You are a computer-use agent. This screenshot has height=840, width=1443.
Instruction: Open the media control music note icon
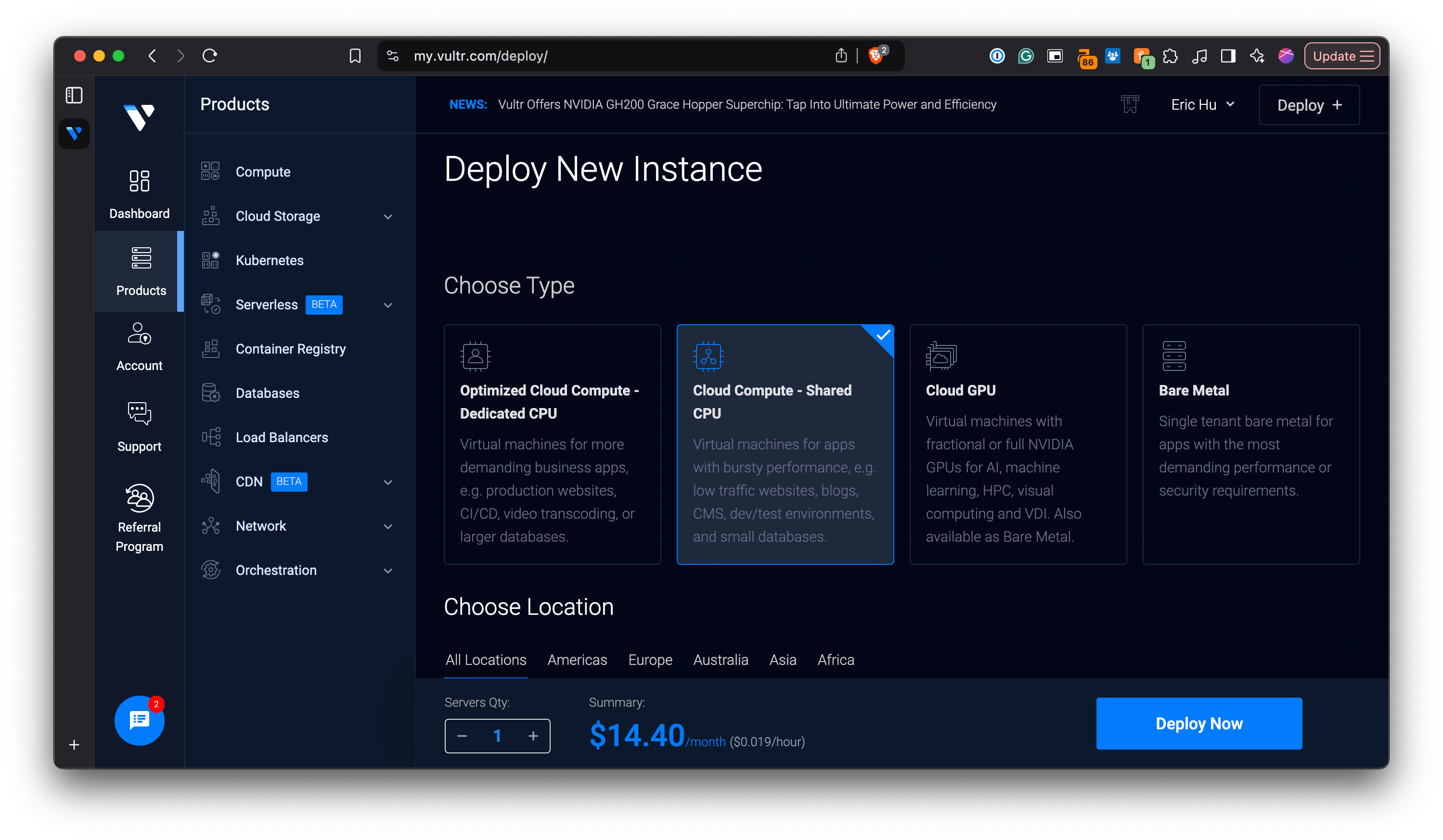tap(1199, 55)
